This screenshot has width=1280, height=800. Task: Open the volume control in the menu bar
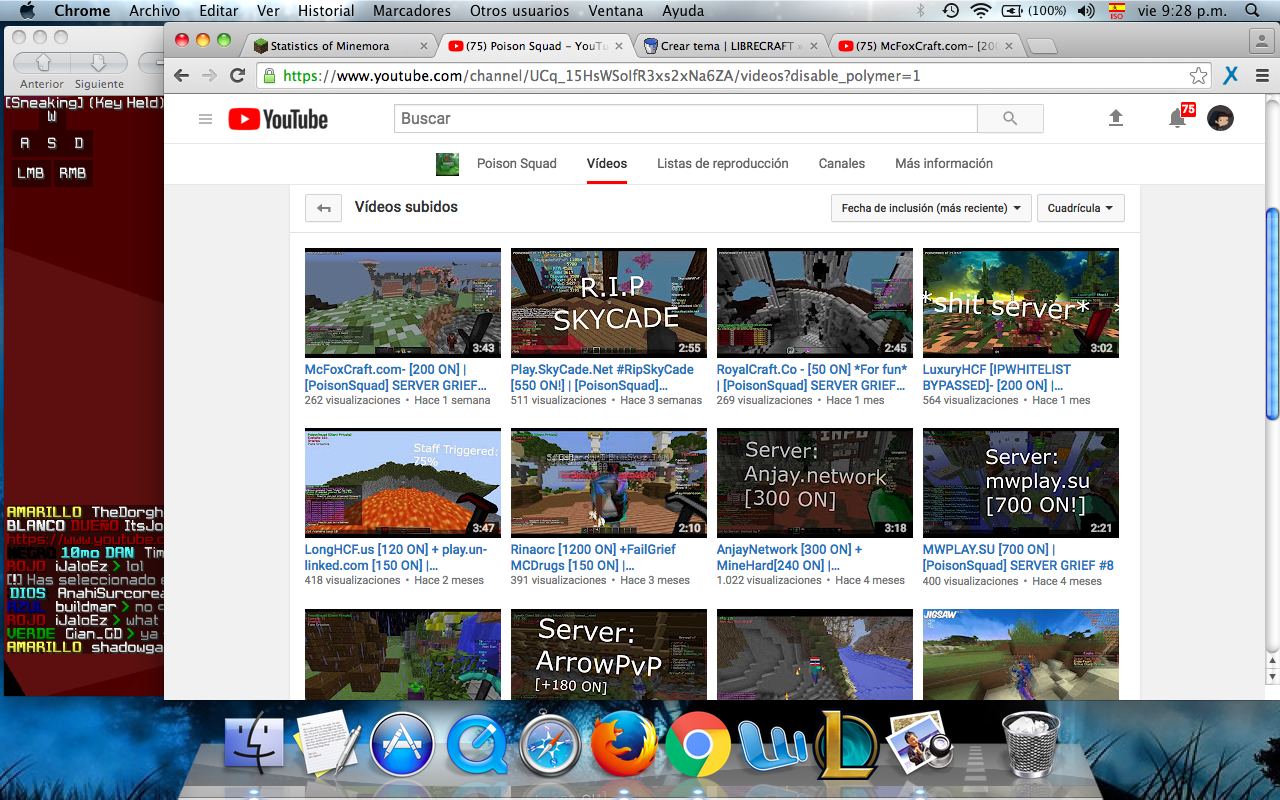1086,11
